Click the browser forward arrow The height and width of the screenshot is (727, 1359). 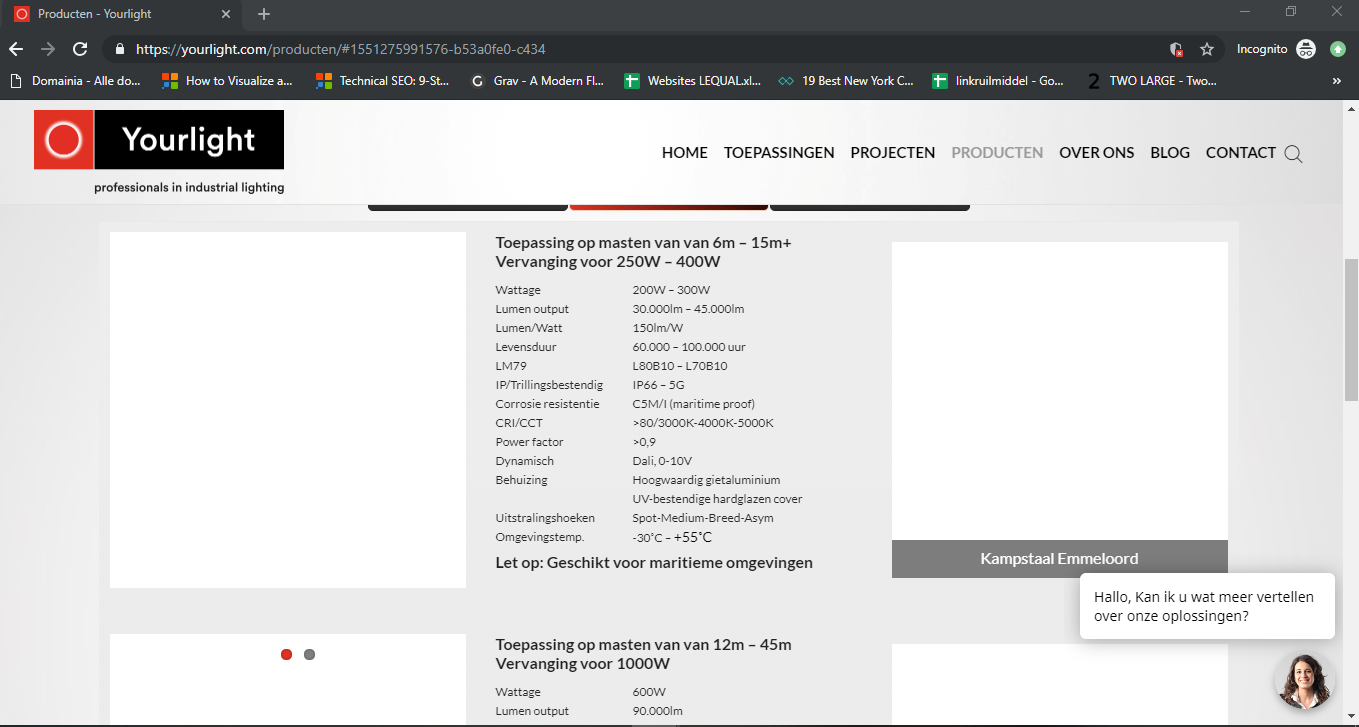pos(48,49)
